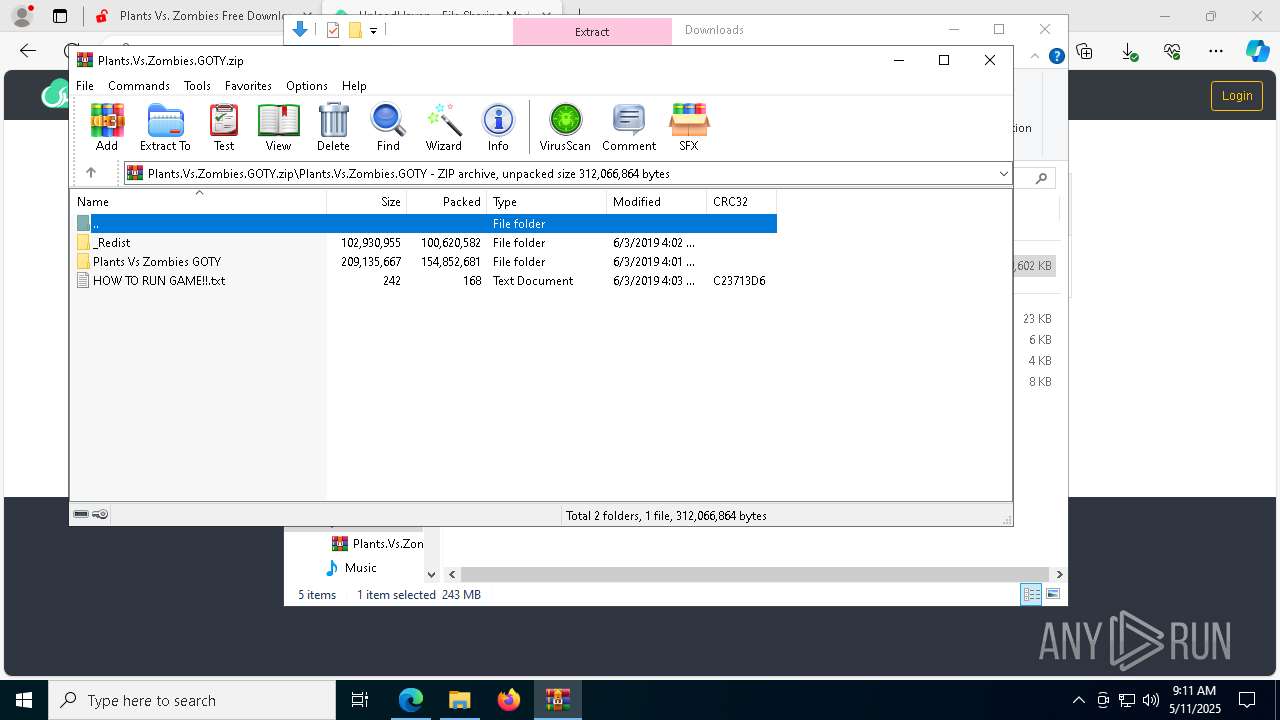Screen dimensions: 1280x720
Task: Open File Explorer from the taskbar
Action: click(459, 700)
